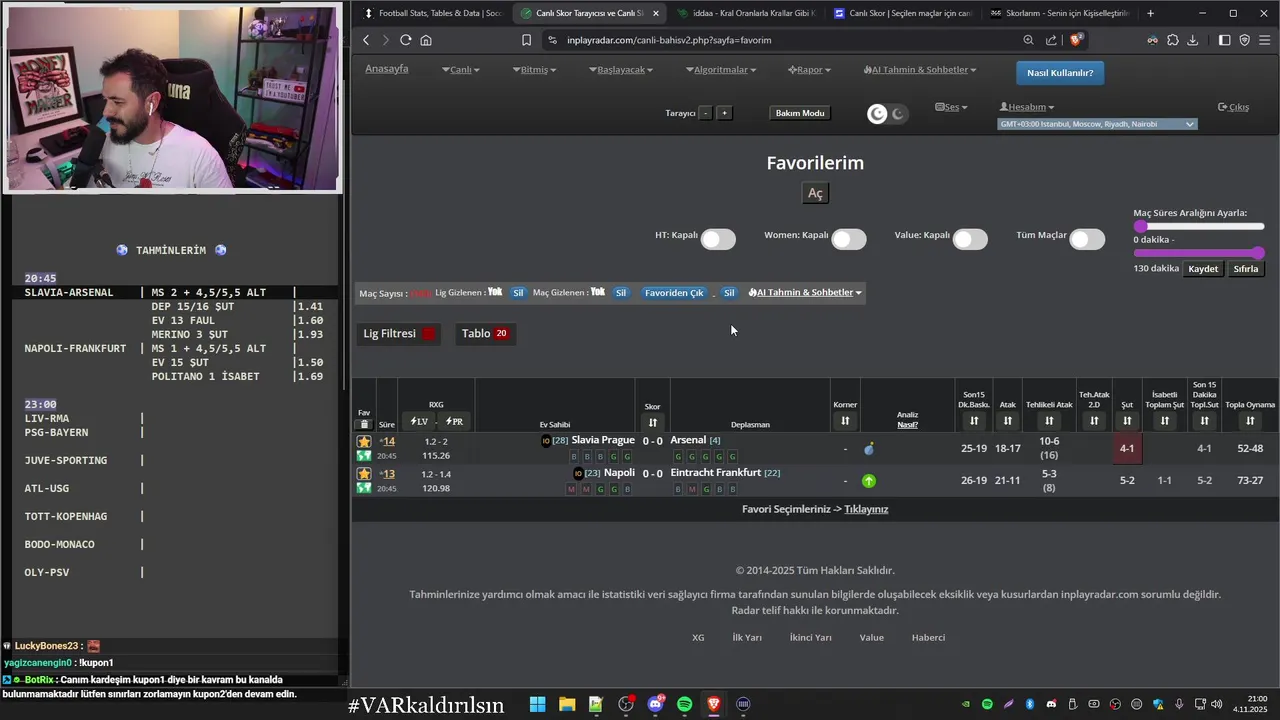Click the Windows Start button
This screenshot has width=1280, height=720.
[538, 704]
